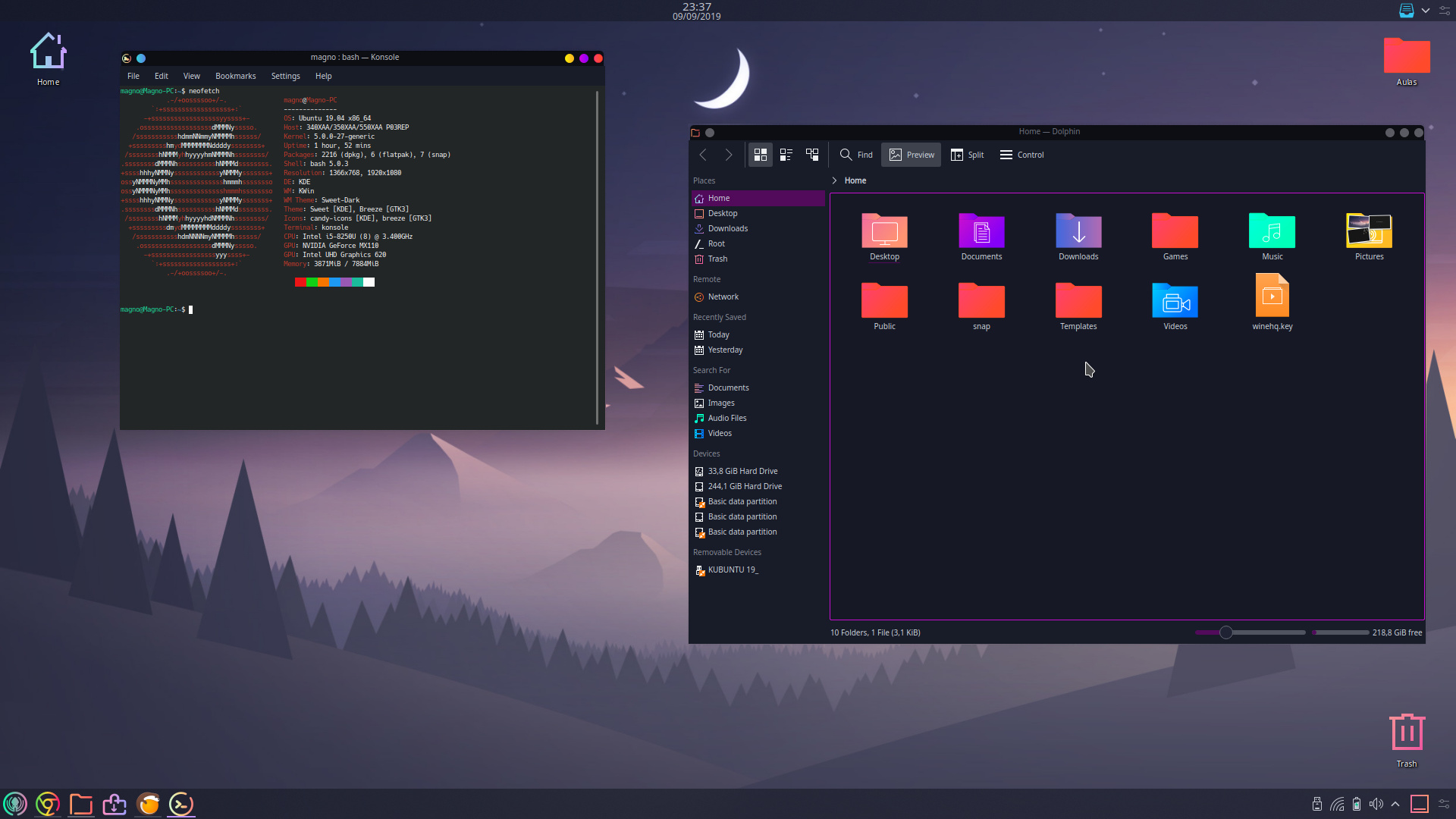This screenshot has width=1456, height=819.
Task: Go back using Dolphin's back arrow
Action: click(703, 155)
